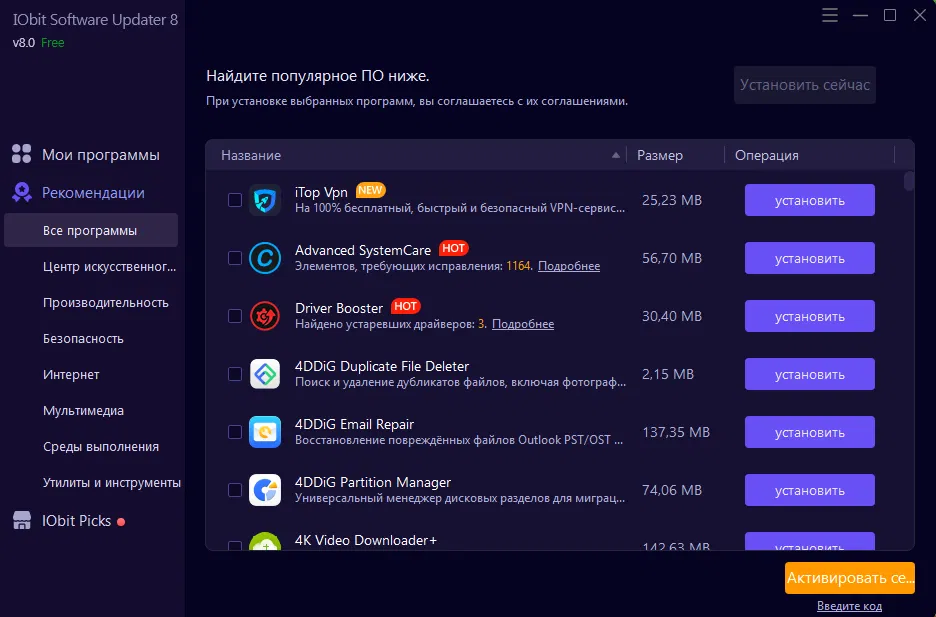
Task: Sort list by the Название column arrow
Action: (616, 155)
